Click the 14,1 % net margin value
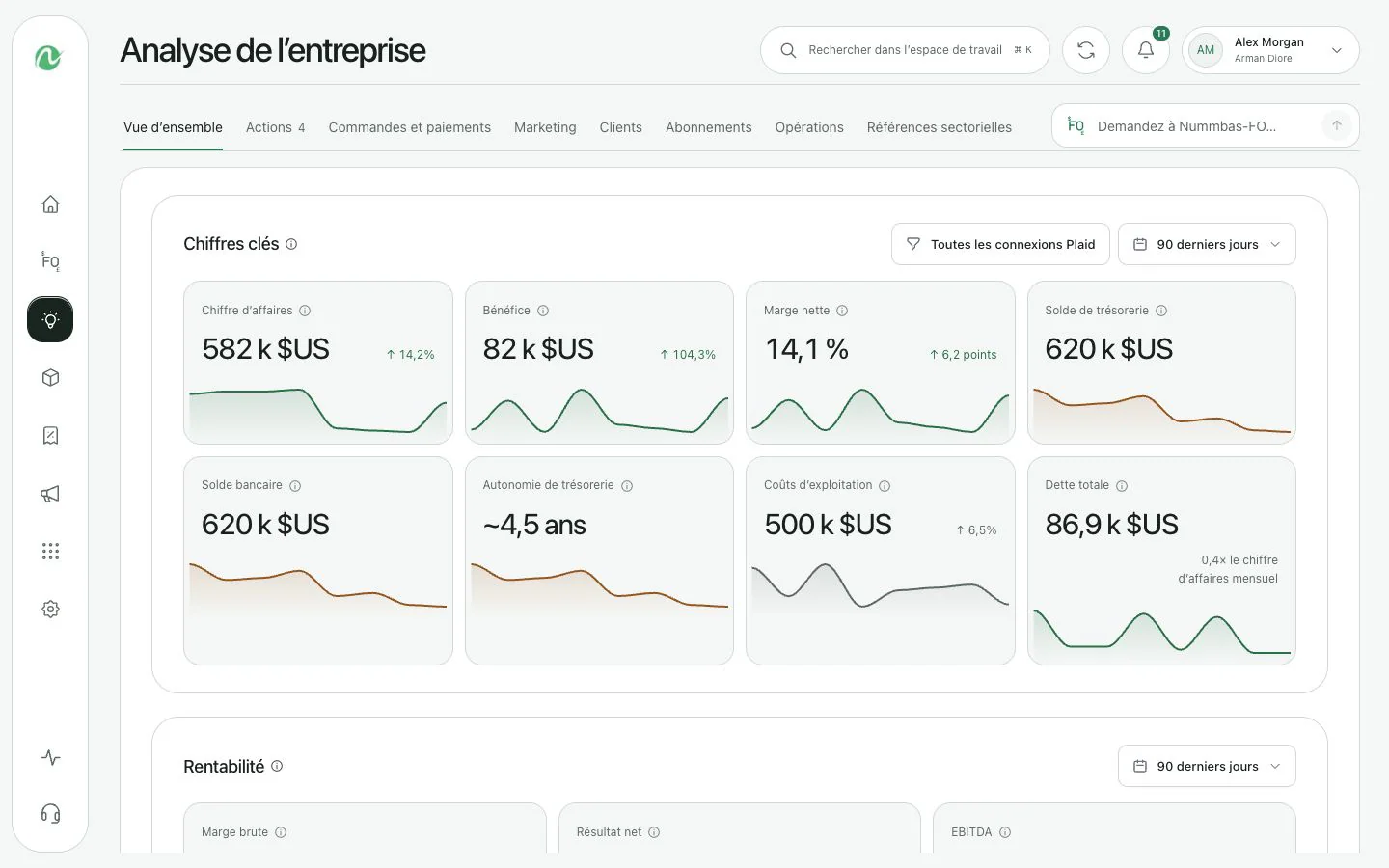This screenshot has width=1389, height=868. tap(806, 349)
